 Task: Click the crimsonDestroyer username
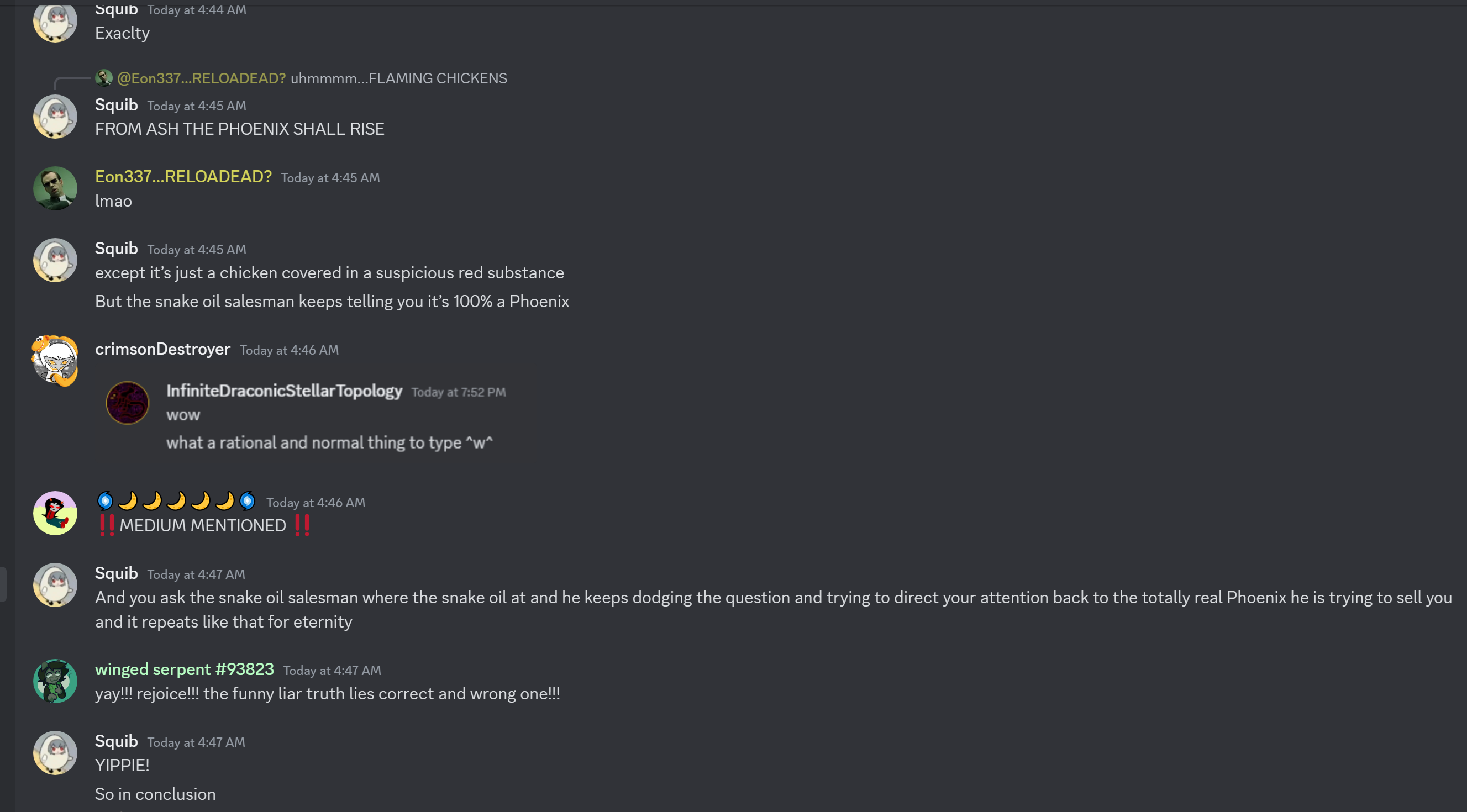pyautogui.click(x=162, y=349)
